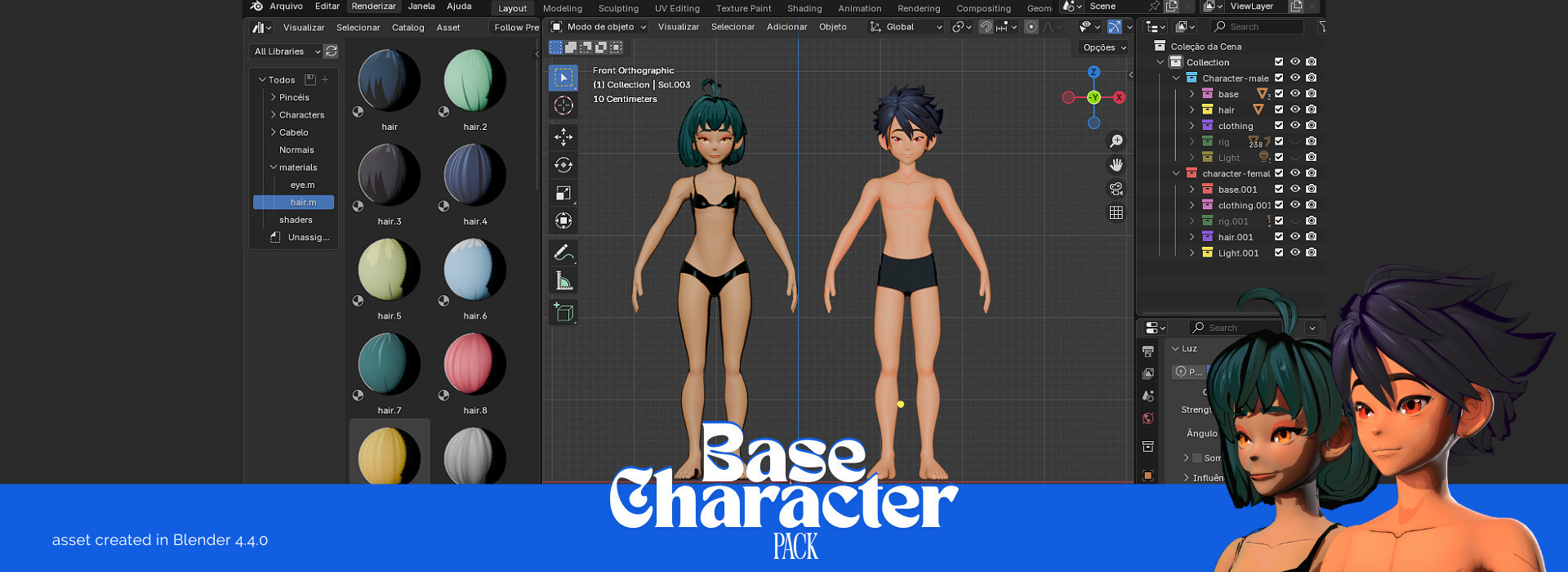Expand the clothing.001 collection
This screenshot has height=572, width=1568.
[x=1192, y=205]
